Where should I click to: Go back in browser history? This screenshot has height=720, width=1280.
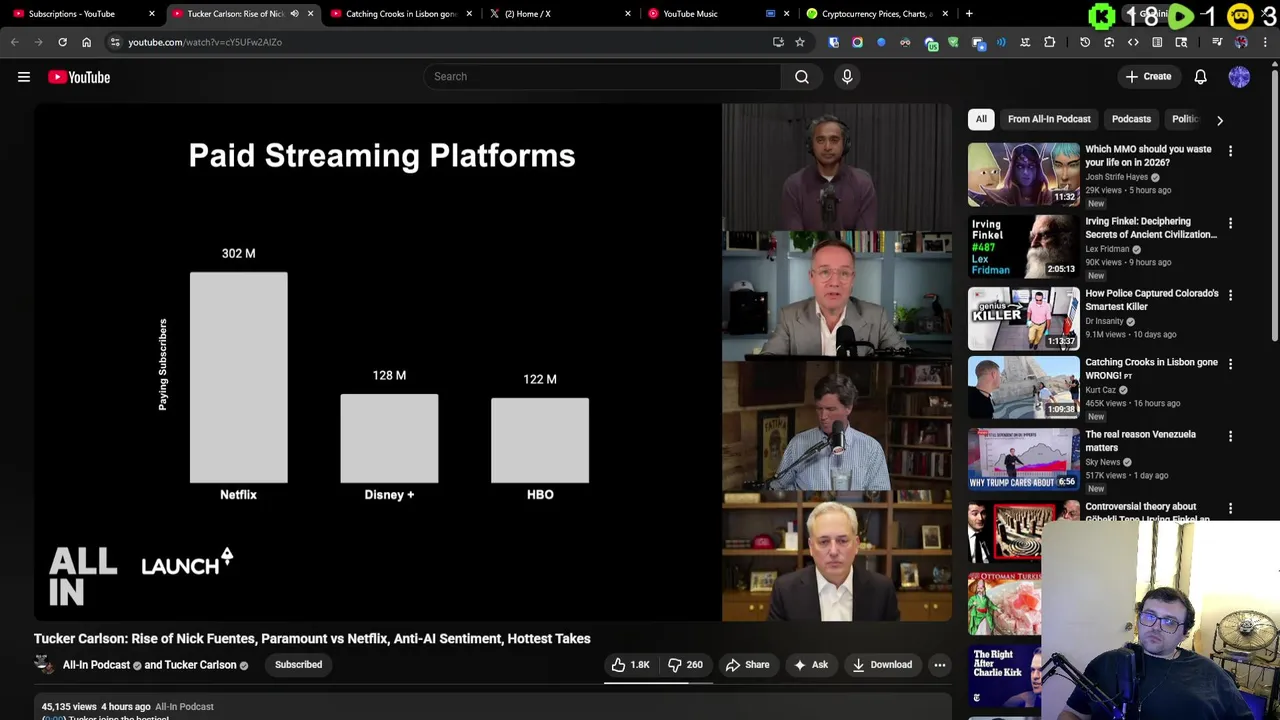(x=14, y=42)
